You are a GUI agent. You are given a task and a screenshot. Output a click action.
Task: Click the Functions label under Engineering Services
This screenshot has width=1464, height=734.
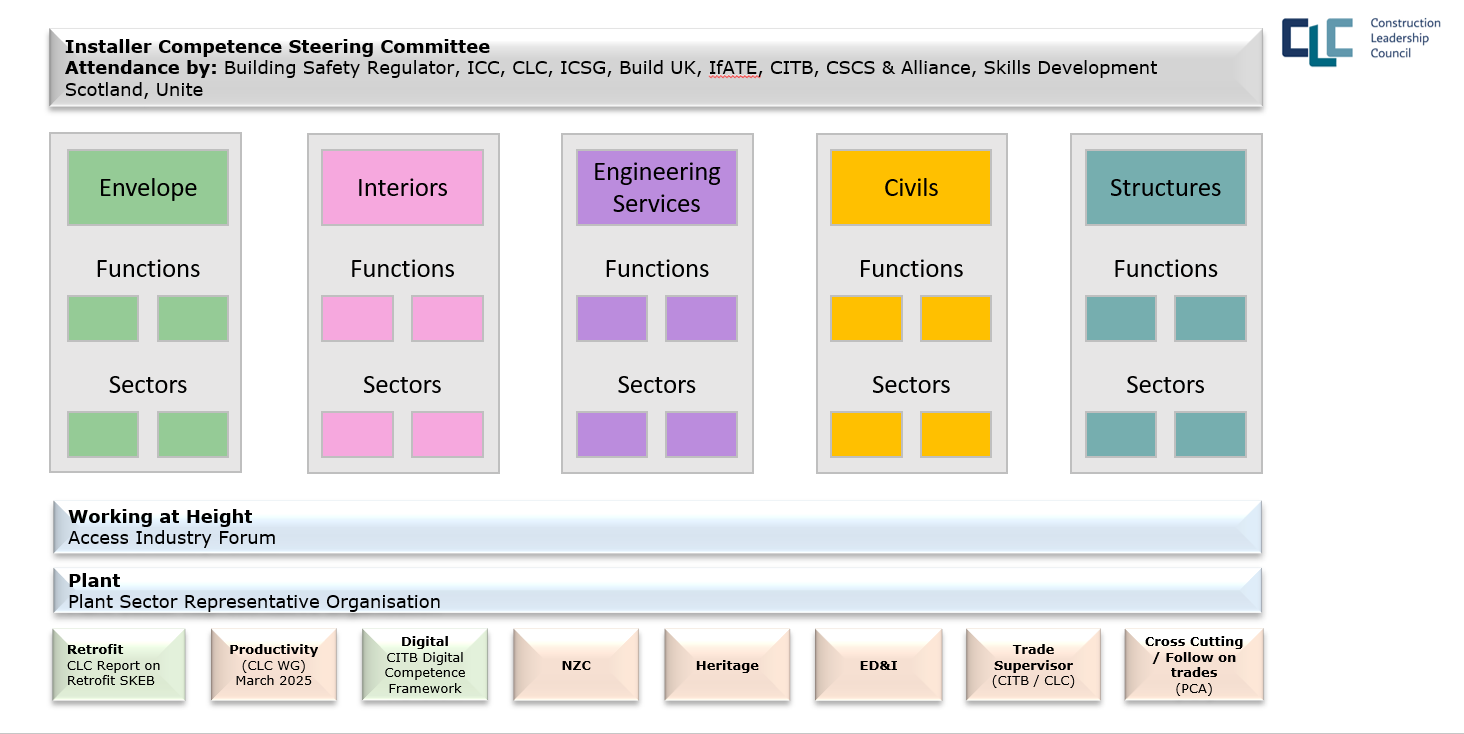(657, 269)
